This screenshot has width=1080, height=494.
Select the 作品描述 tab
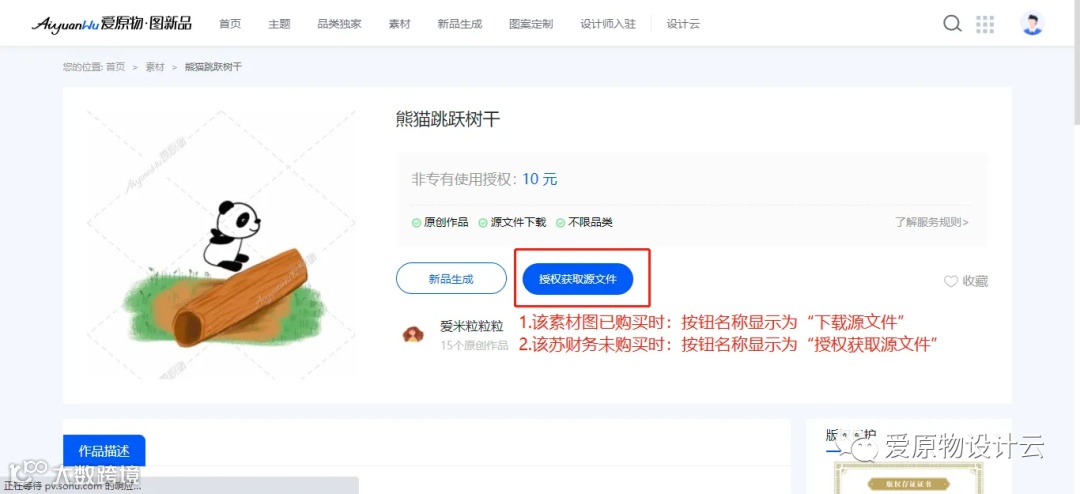tap(104, 451)
